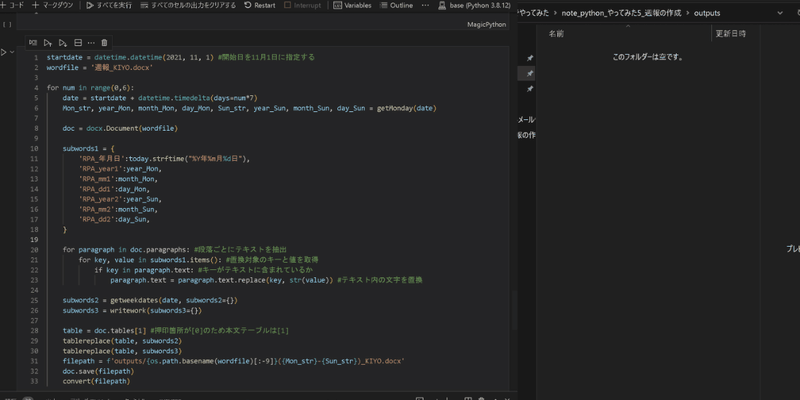Open more cell actions menu
Image resolution: width=800 pixels, height=400 pixels.
pyautogui.click(x=91, y=43)
